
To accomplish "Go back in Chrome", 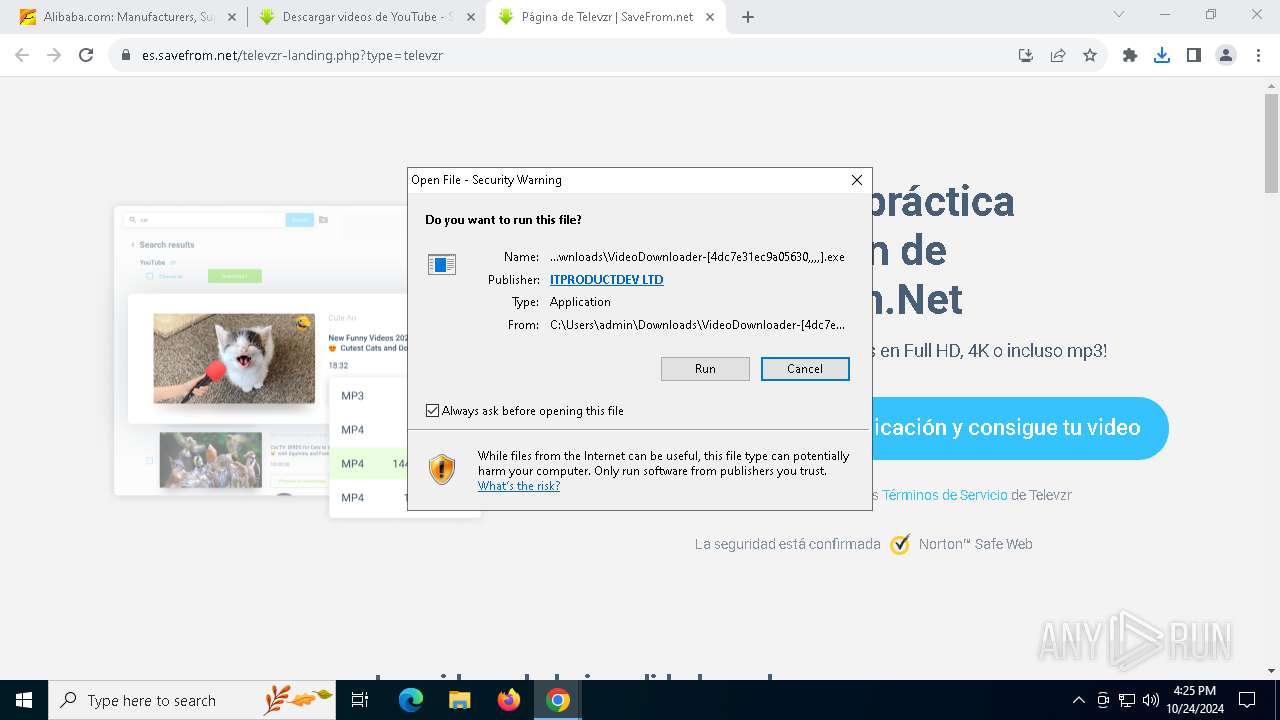I will (22, 56).
